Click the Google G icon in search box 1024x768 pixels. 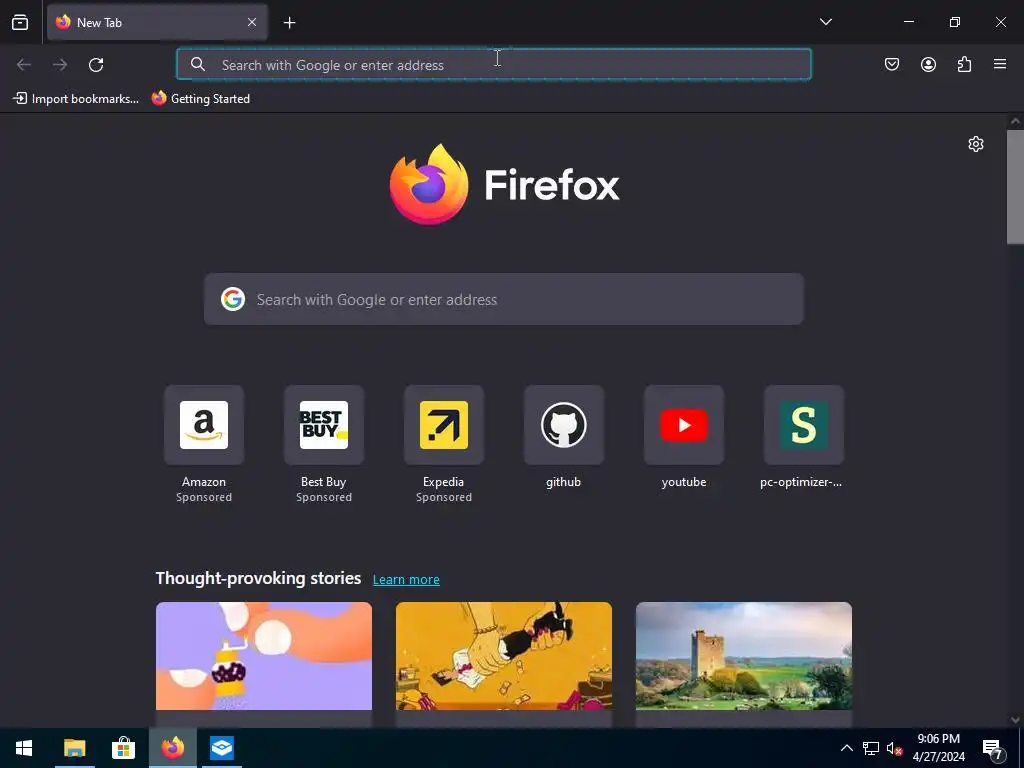(x=232, y=299)
